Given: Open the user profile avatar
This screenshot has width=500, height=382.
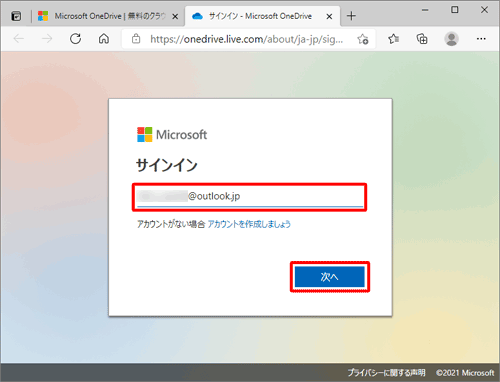Looking at the screenshot, I should click(x=451, y=39).
